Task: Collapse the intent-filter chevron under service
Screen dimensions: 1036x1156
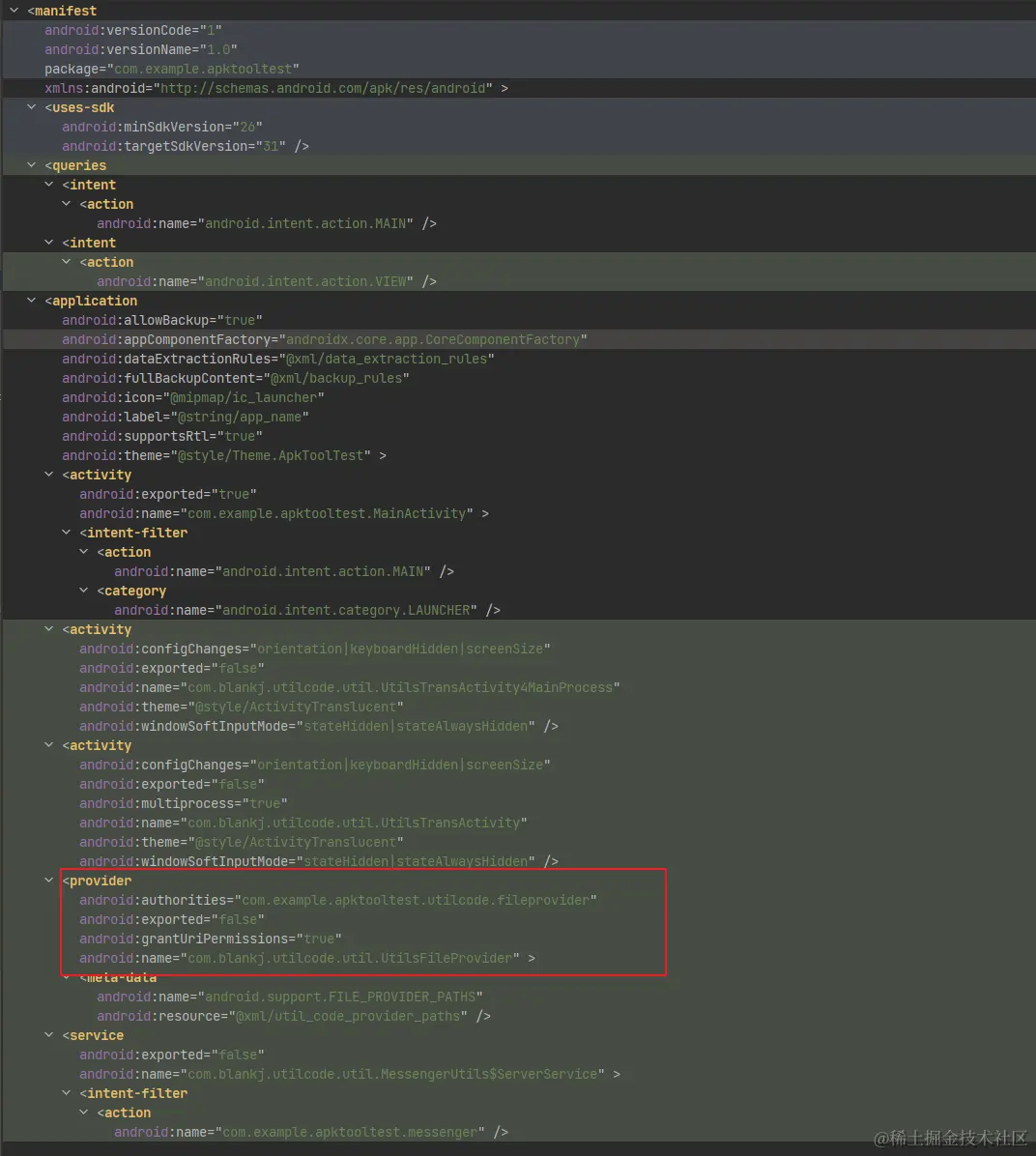Action: click(67, 1093)
